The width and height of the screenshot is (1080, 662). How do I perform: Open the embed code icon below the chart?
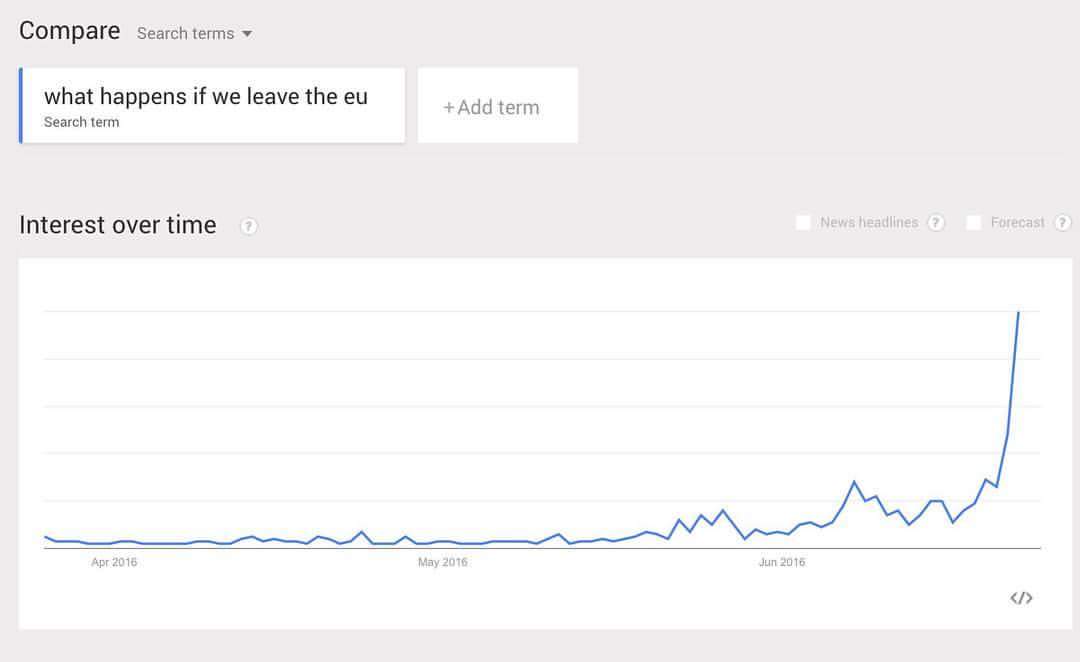click(1021, 598)
